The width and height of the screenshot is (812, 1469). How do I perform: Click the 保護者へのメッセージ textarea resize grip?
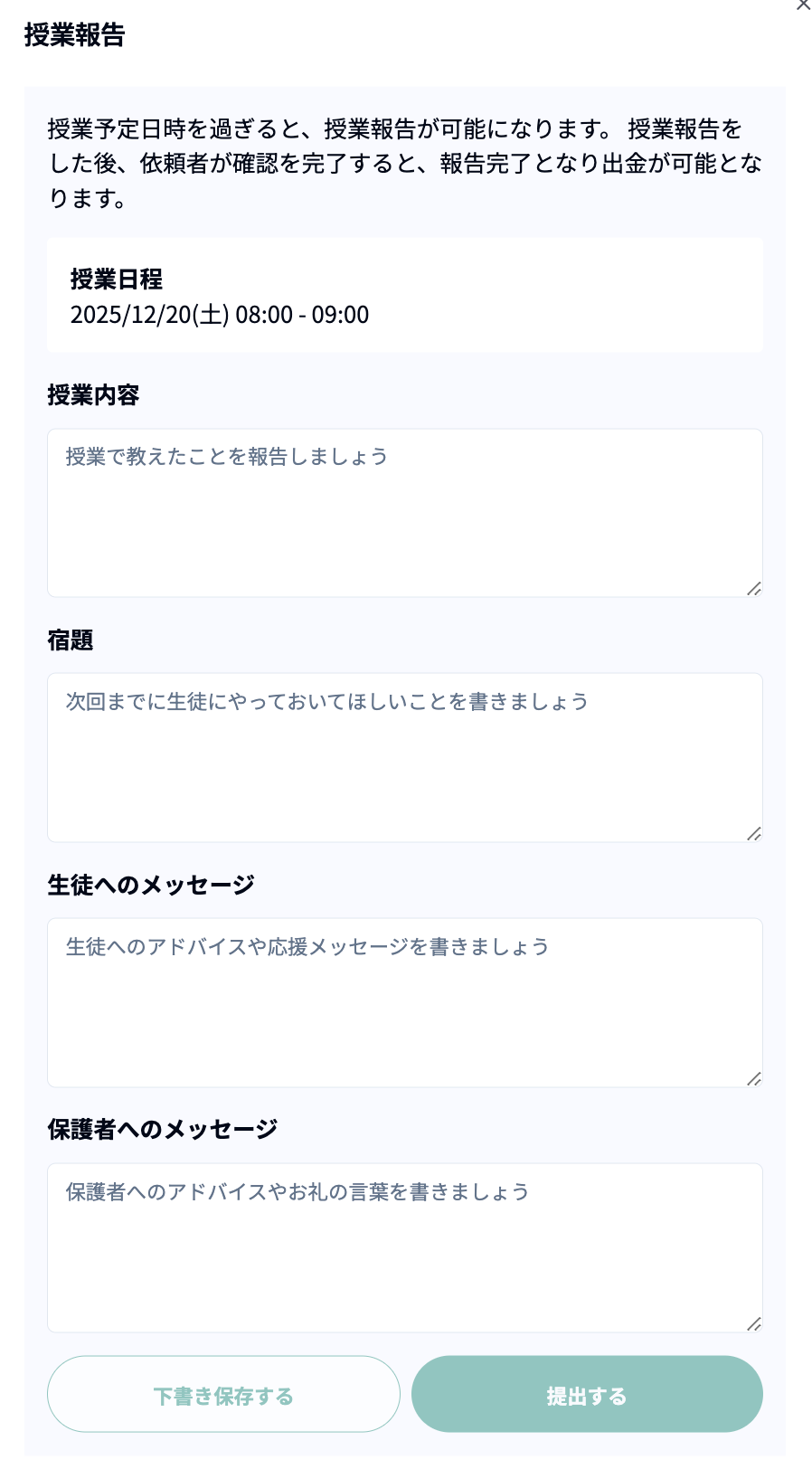(x=753, y=1323)
